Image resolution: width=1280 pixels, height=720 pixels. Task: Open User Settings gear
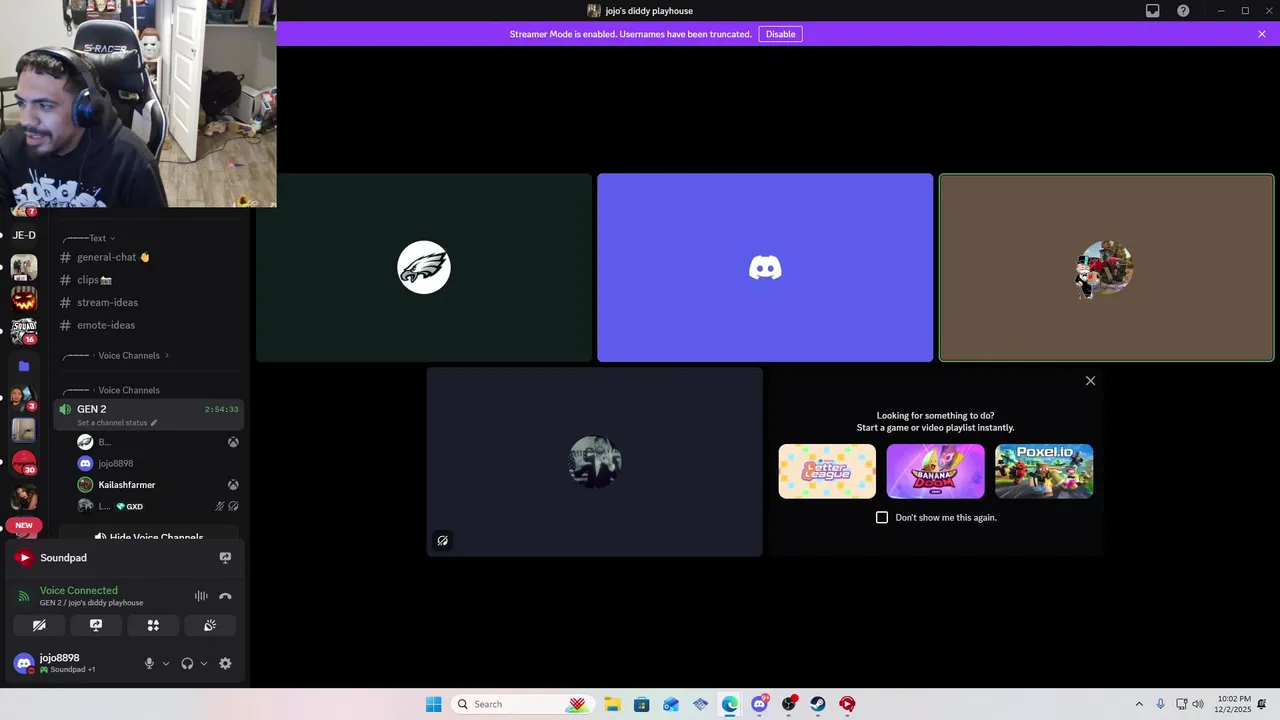coord(225,663)
